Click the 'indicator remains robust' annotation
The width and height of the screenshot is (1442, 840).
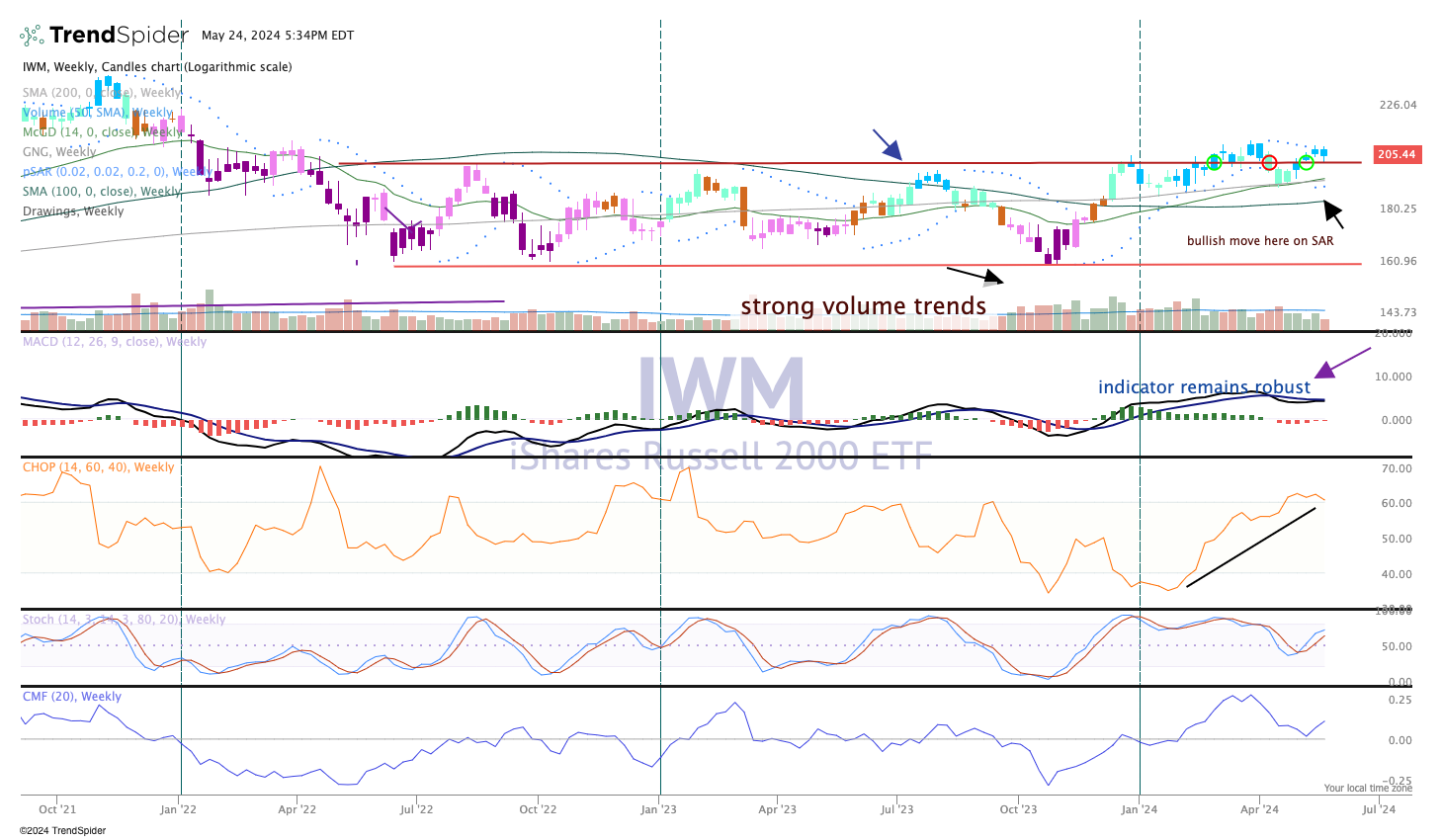click(x=1204, y=387)
